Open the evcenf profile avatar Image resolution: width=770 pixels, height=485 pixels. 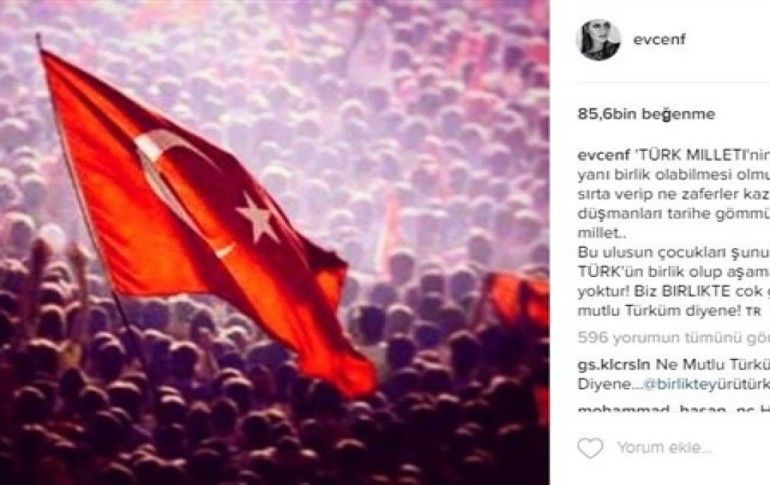click(598, 40)
